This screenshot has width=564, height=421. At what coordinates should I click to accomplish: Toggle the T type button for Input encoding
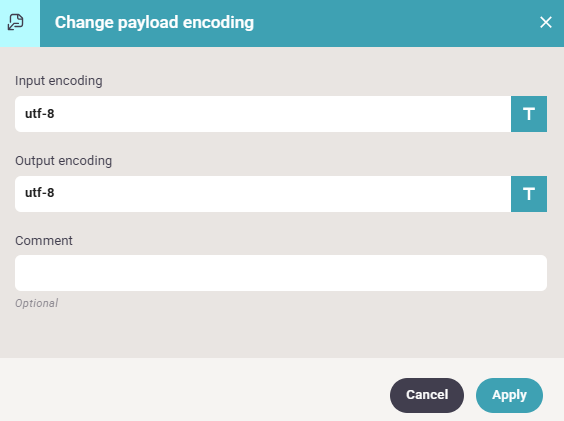pos(529,114)
